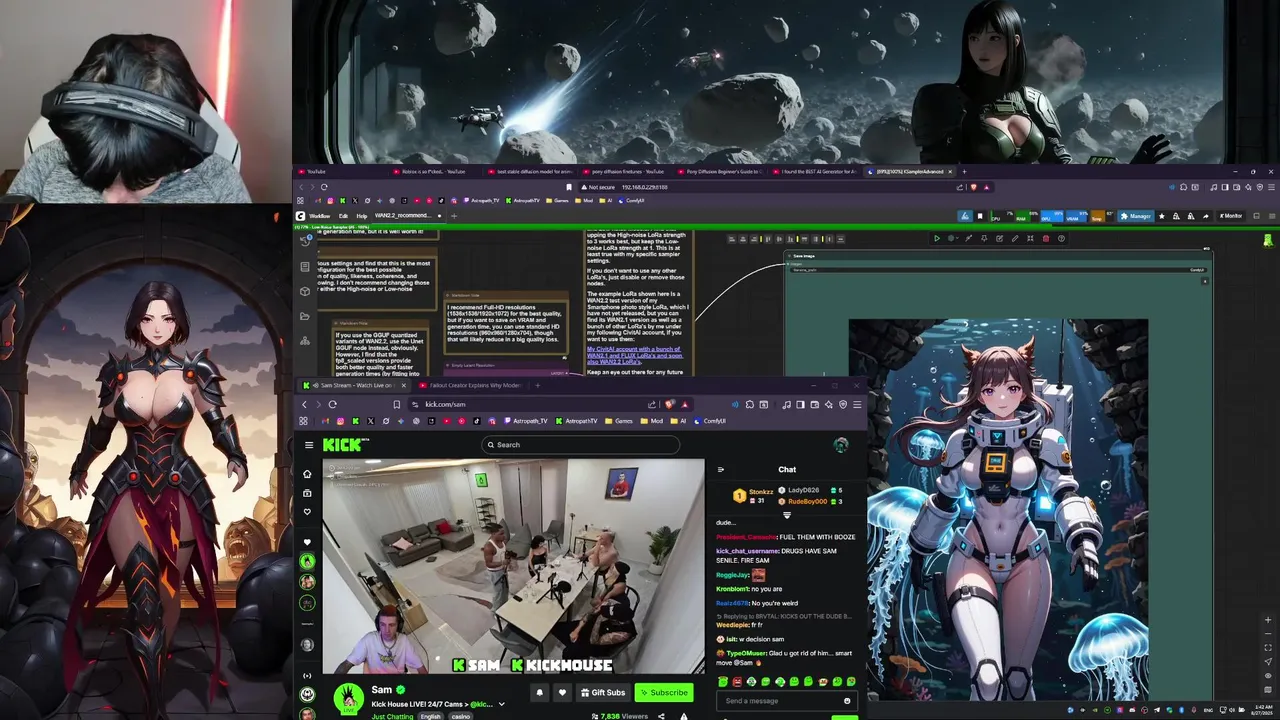Open the X bookmark icon in Kick window

click(371, 421)
